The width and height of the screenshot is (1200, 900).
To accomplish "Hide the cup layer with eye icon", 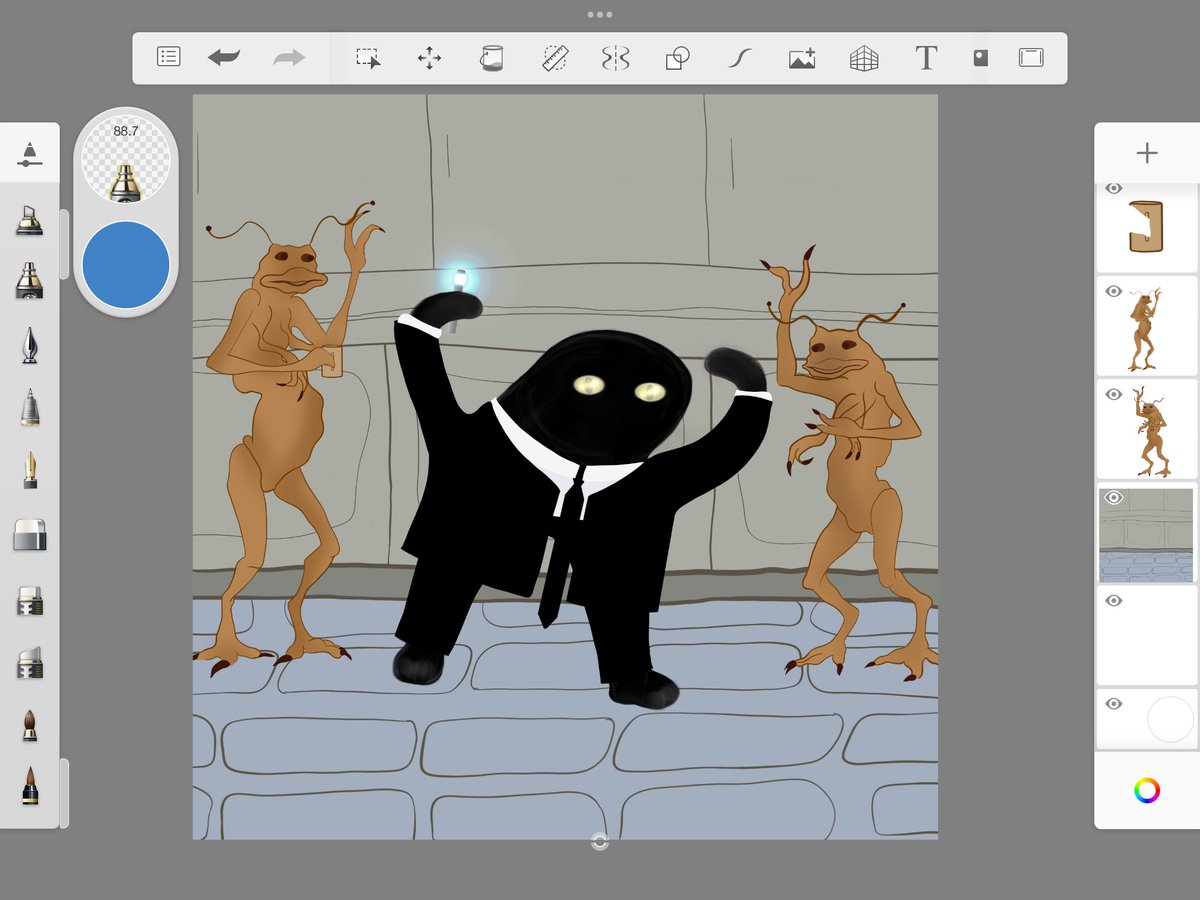I will (1114, 188).
